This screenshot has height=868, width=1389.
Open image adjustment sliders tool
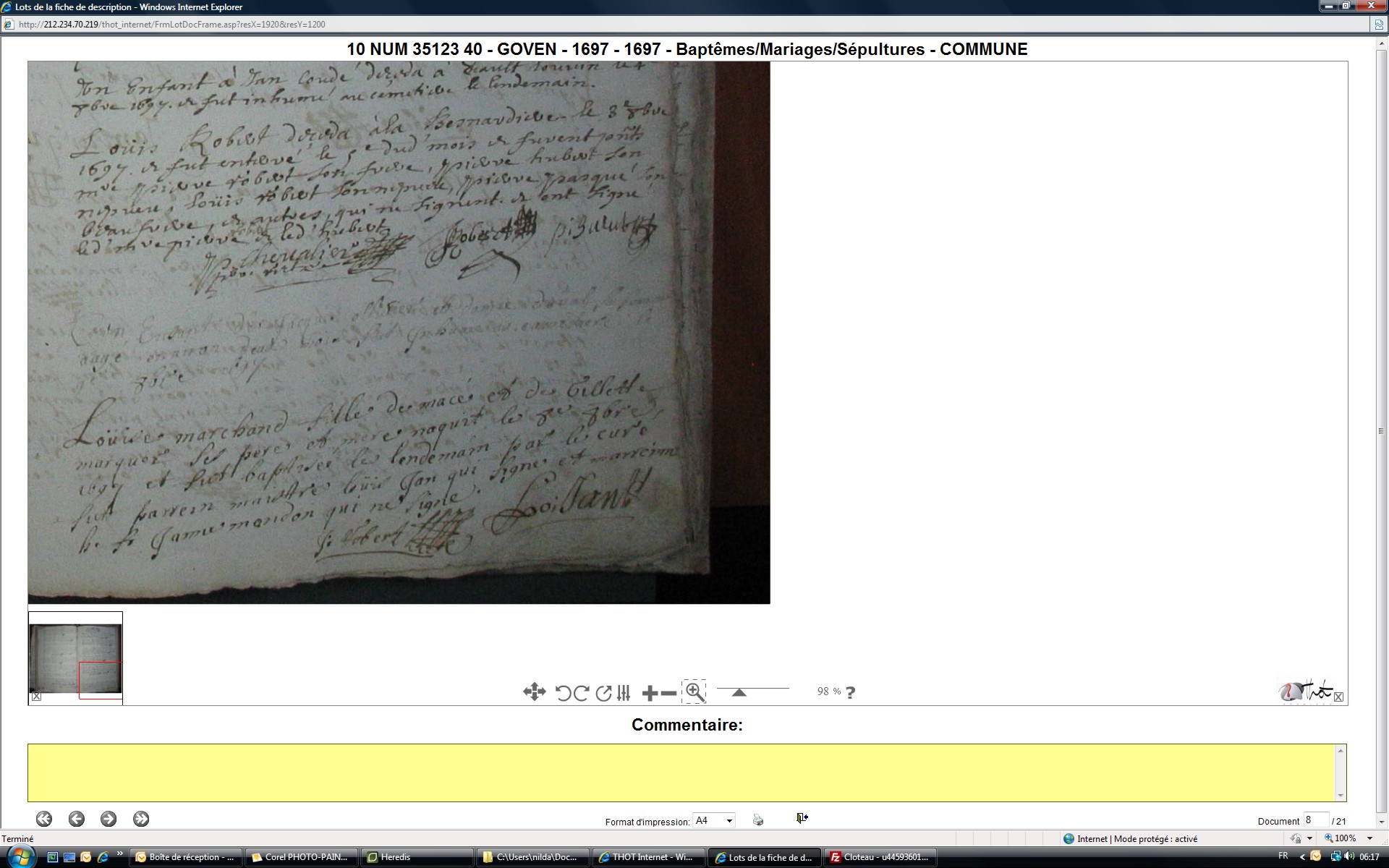click(x=624, y=693)
